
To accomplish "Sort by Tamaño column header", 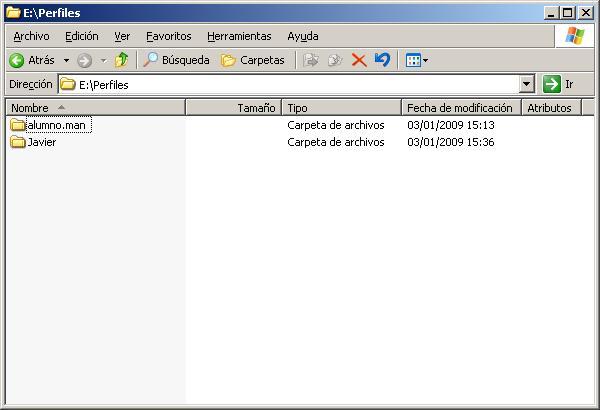I will [233, 107].
